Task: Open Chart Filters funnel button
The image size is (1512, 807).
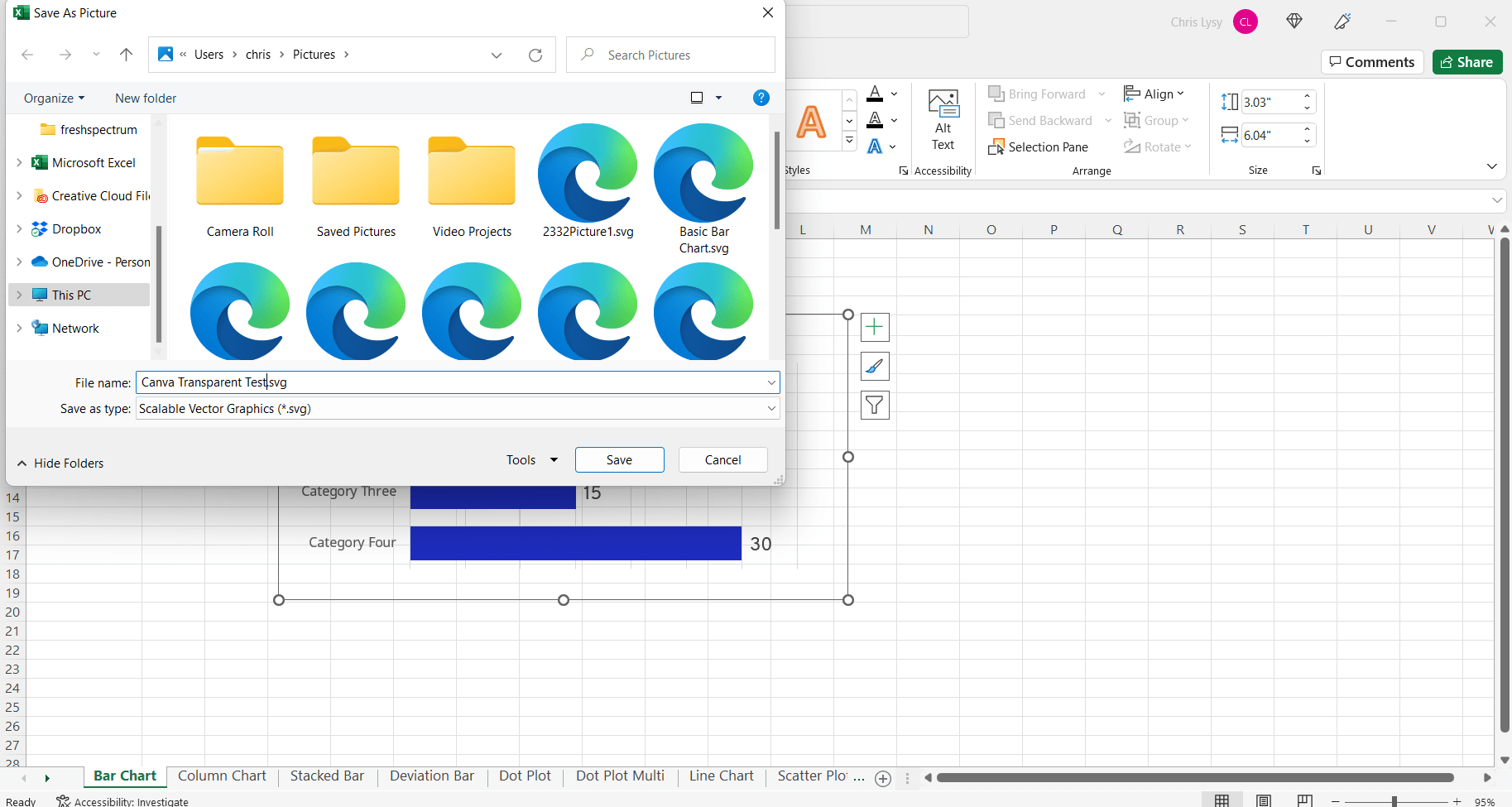Action: point(875,405)
